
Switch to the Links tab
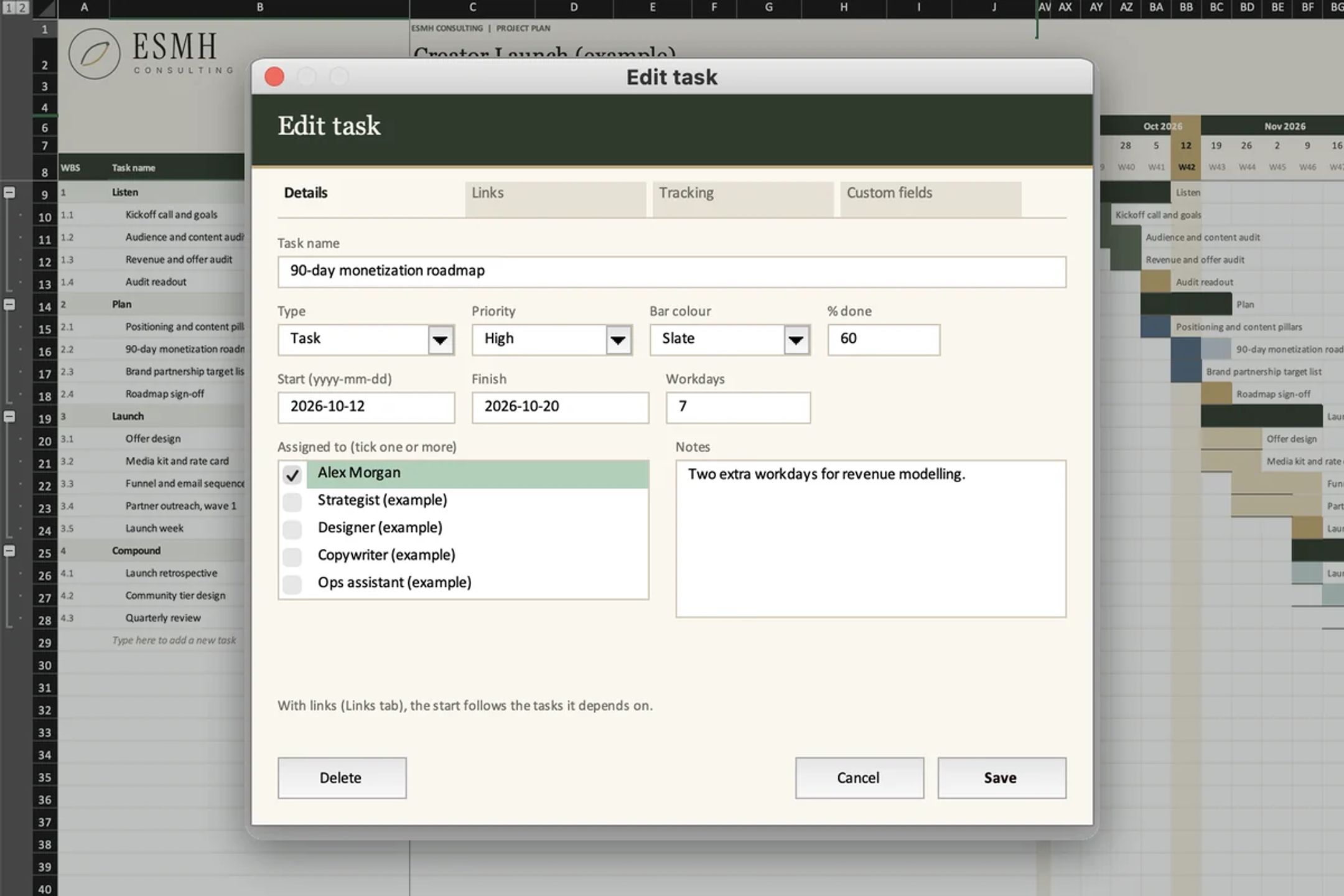coord(555,199)
